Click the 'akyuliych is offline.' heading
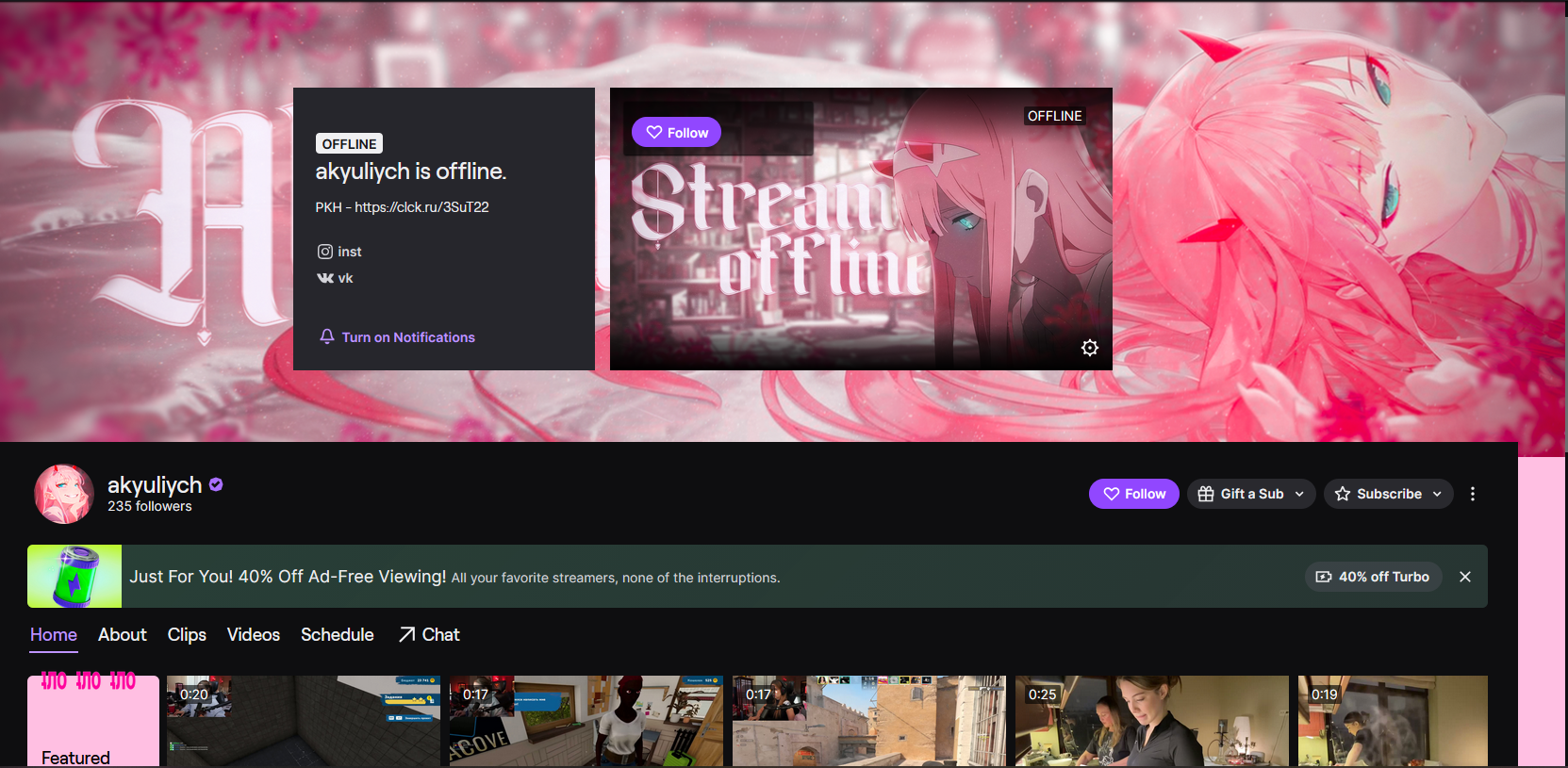1568x768 pixels. pos(411,171)
